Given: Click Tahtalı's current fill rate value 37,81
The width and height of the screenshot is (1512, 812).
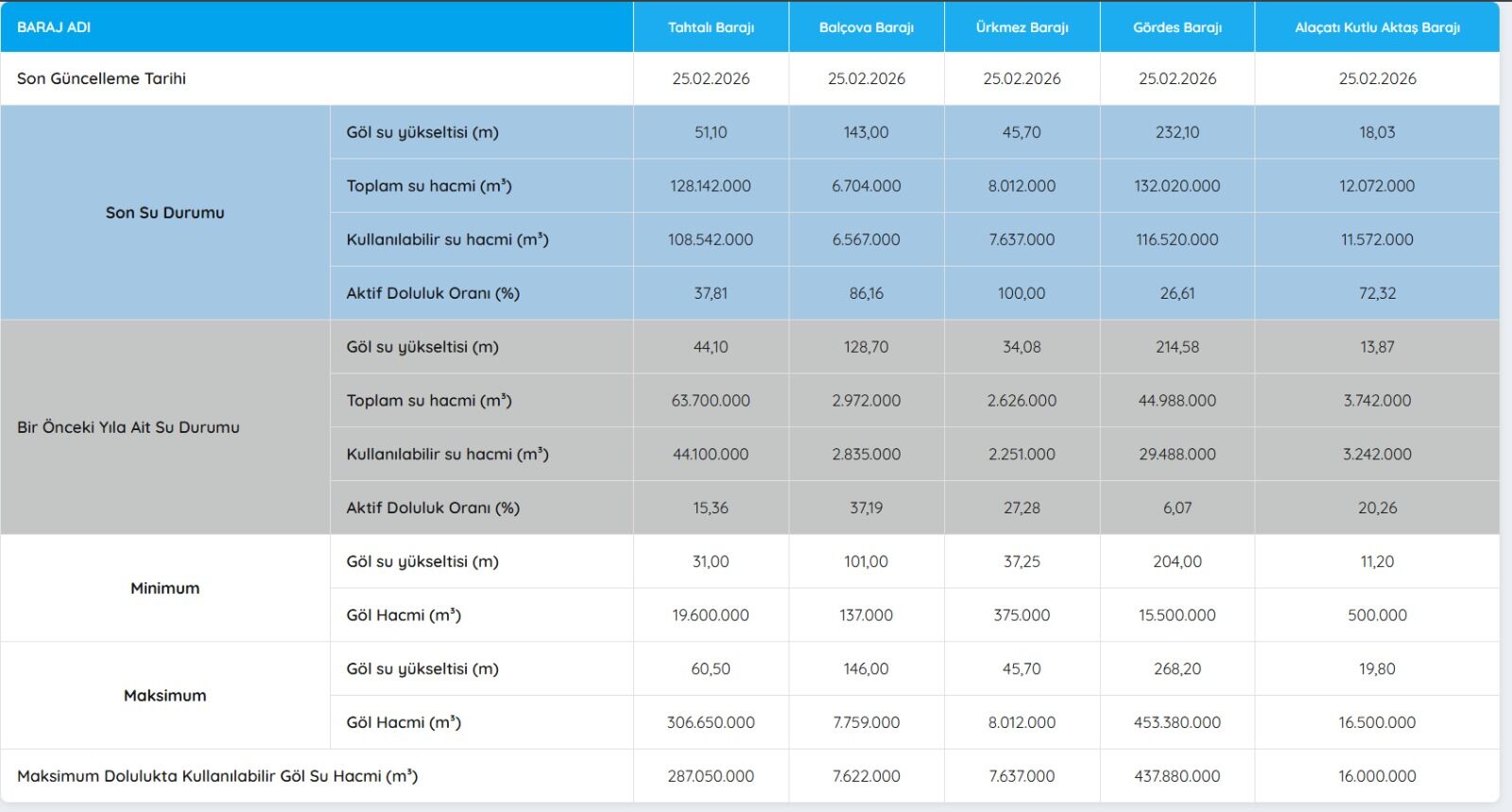Looking at the screenshot, I should (711, 293).
